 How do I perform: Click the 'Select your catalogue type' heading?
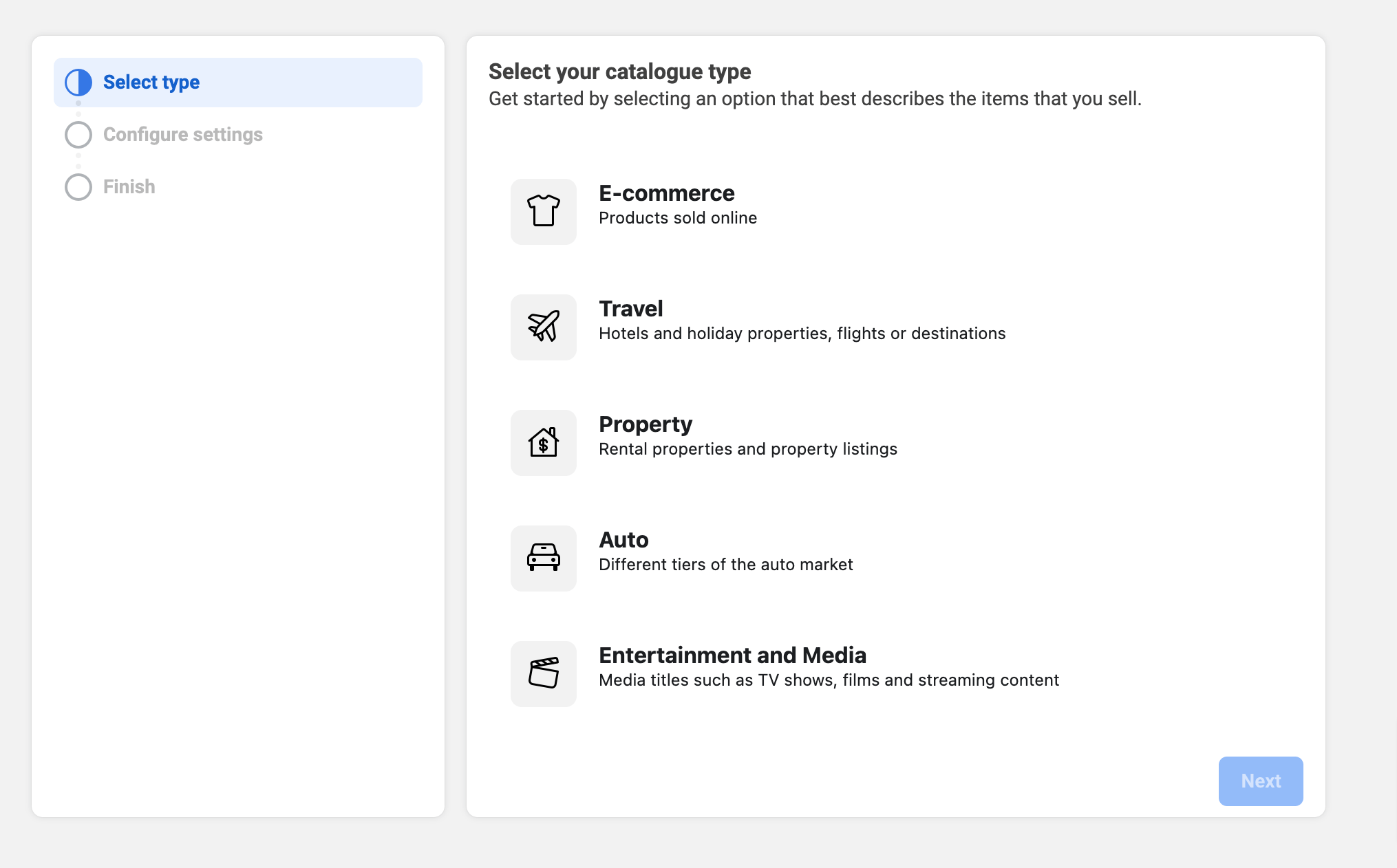(620, 72)
